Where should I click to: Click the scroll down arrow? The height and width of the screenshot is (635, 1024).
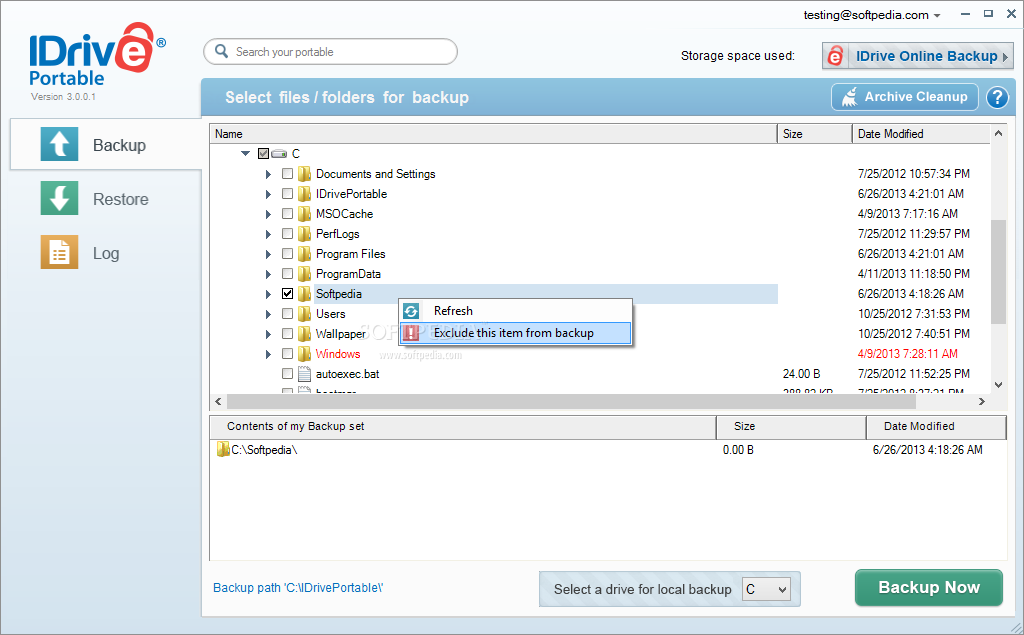point(998,385)
